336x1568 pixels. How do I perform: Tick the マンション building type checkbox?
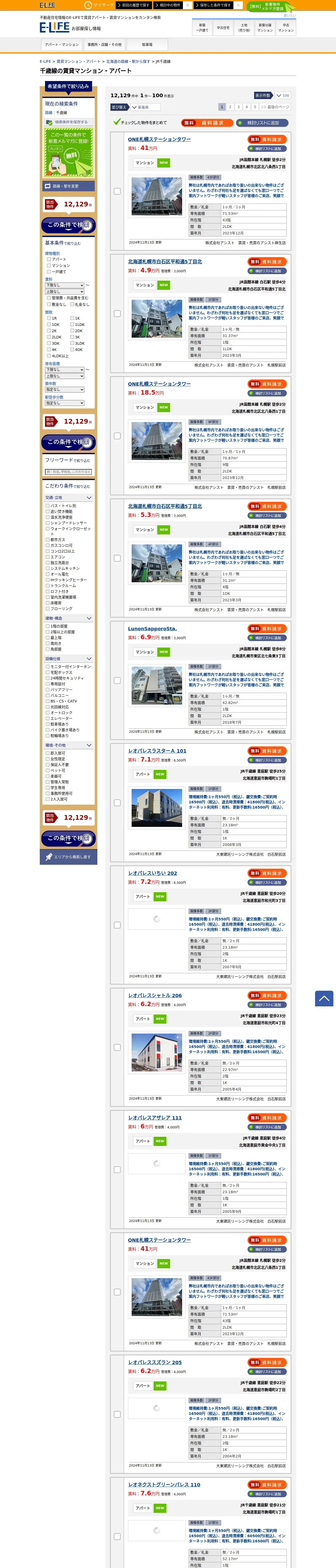49,266
